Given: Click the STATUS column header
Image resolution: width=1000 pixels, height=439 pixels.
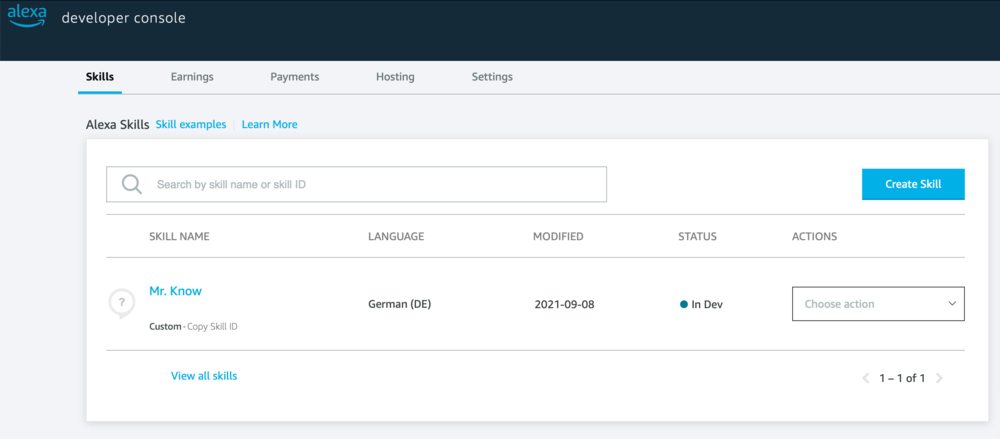Looking at the screenshot, I should [x=698, y=237].
